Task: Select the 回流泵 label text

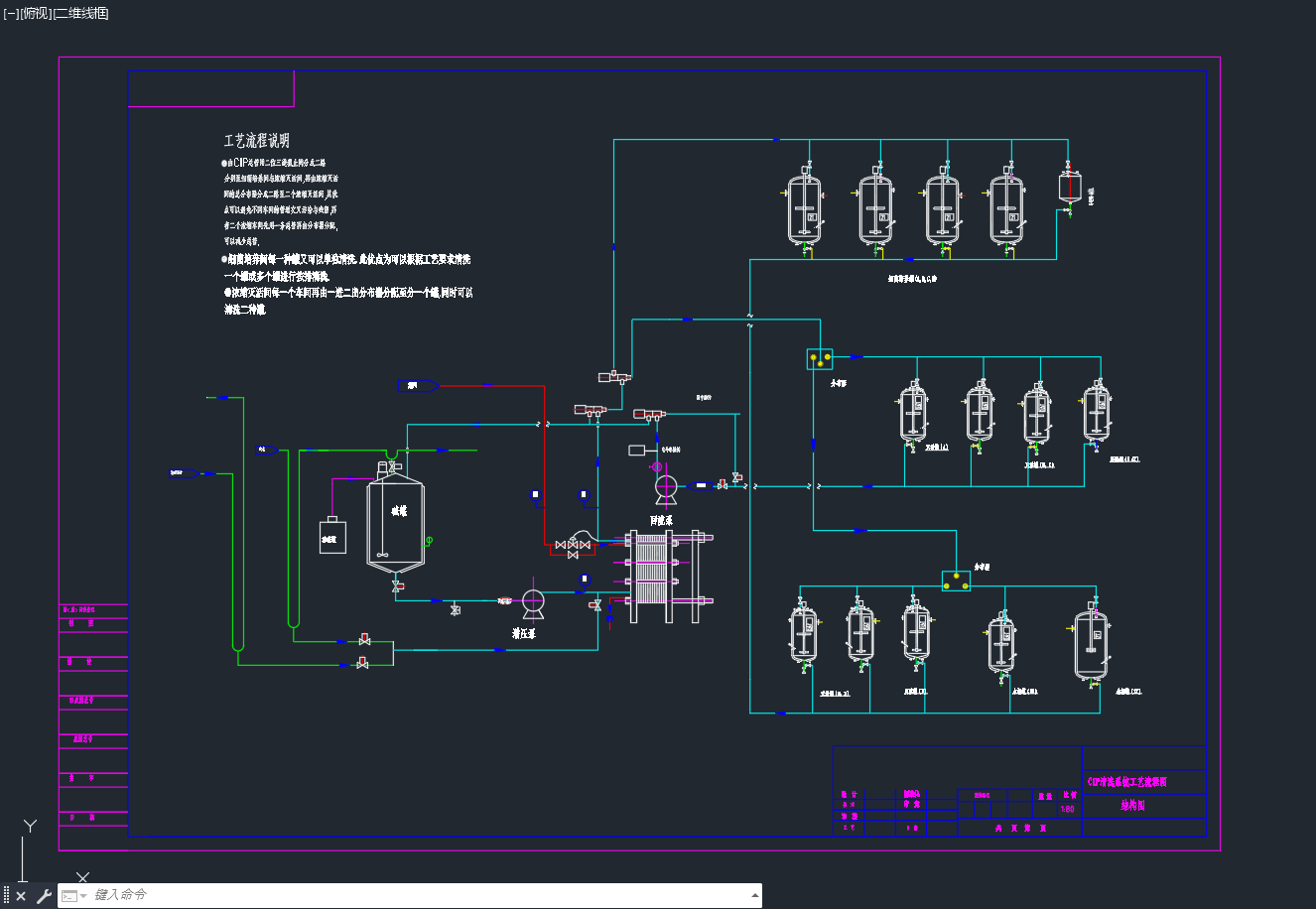Action: click(661, 520)
